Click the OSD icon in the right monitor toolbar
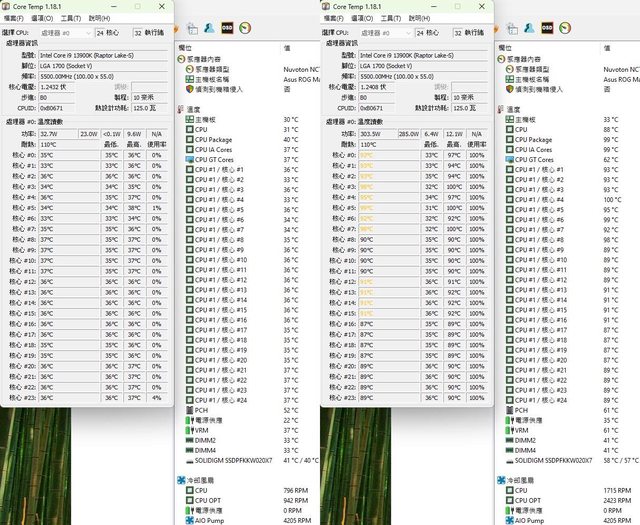The image size is (640, 525). click(545, 27)
